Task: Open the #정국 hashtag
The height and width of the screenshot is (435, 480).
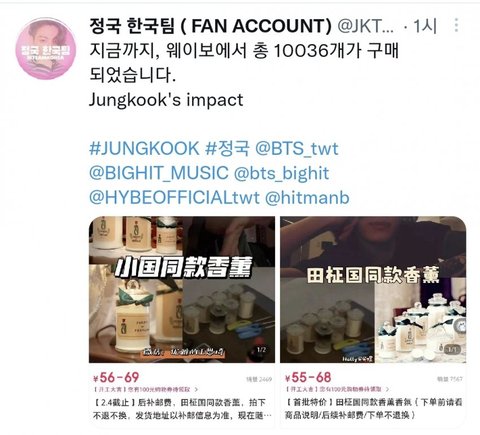Action: pyautogui.click(x=227, y=148)
